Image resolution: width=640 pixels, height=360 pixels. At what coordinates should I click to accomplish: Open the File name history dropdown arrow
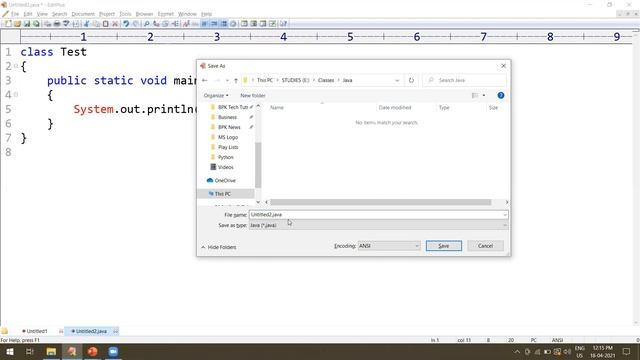point(505,215)
